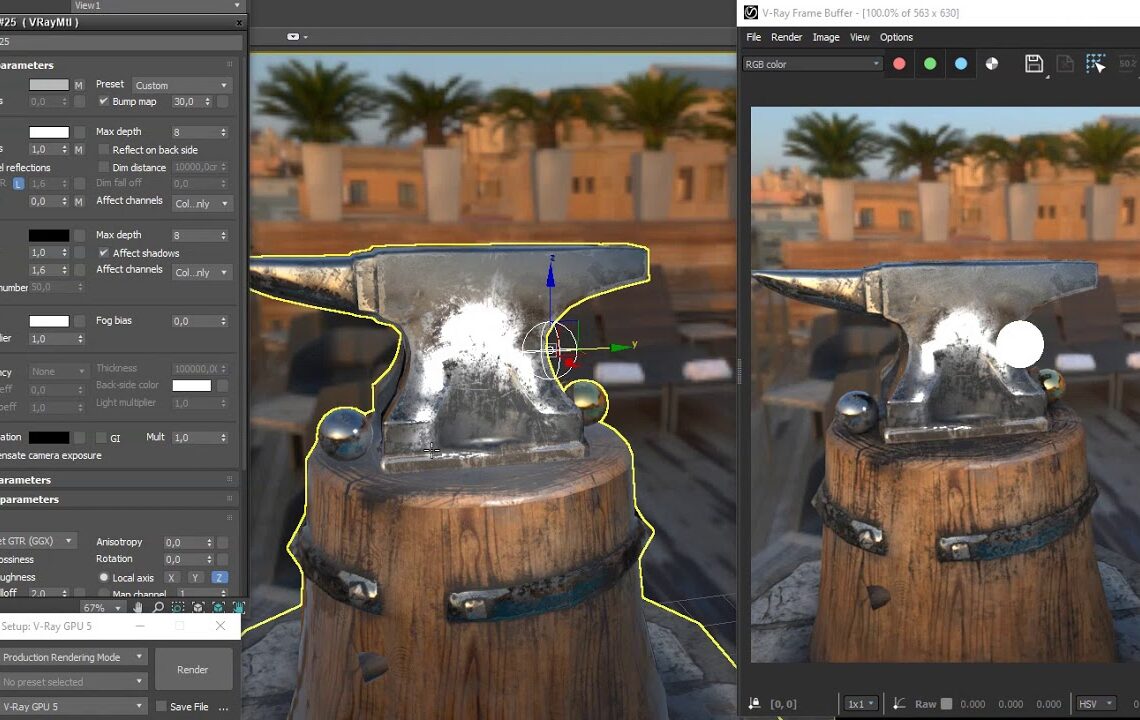Enable region render in the frame buffer
The height and width of the screenshot is (720, 1140).
tap(1095, 62)
